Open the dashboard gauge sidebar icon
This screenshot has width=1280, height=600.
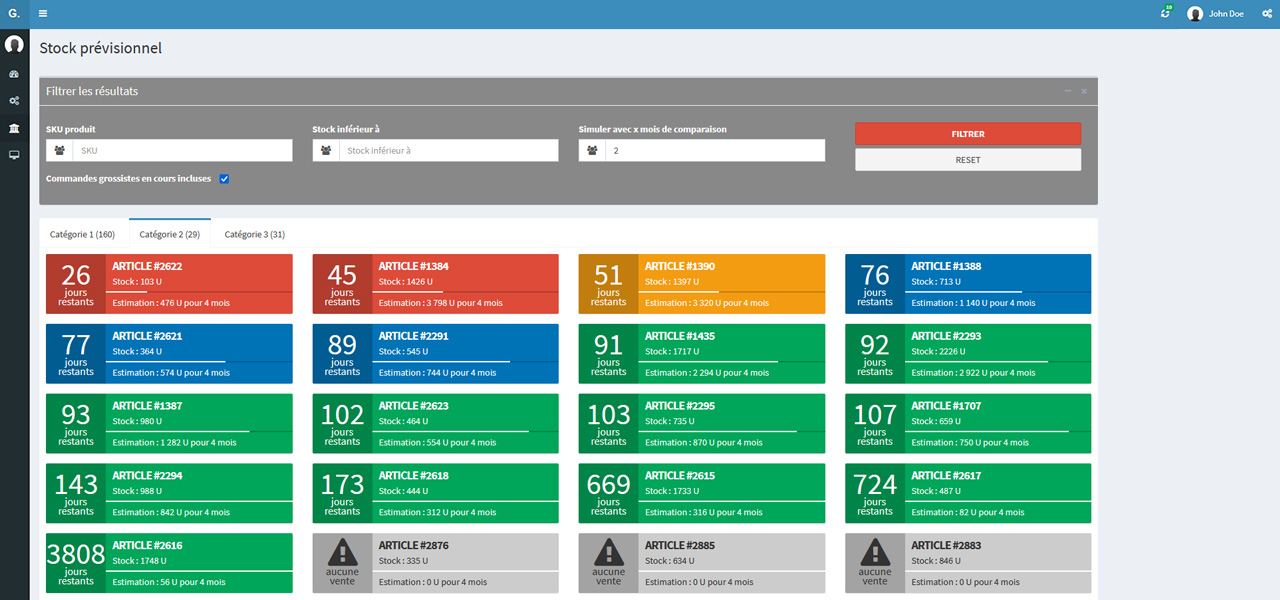coord(14,74)
